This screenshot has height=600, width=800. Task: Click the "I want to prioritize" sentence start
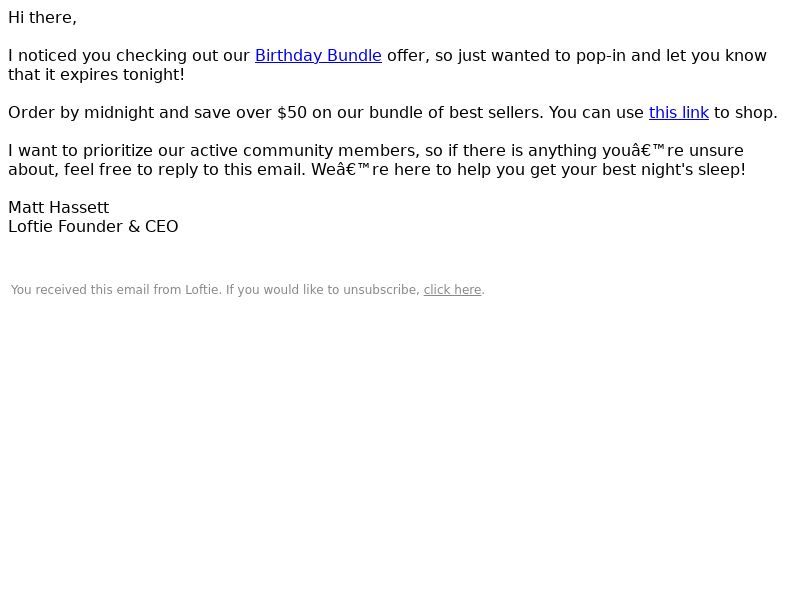[80, 151]
